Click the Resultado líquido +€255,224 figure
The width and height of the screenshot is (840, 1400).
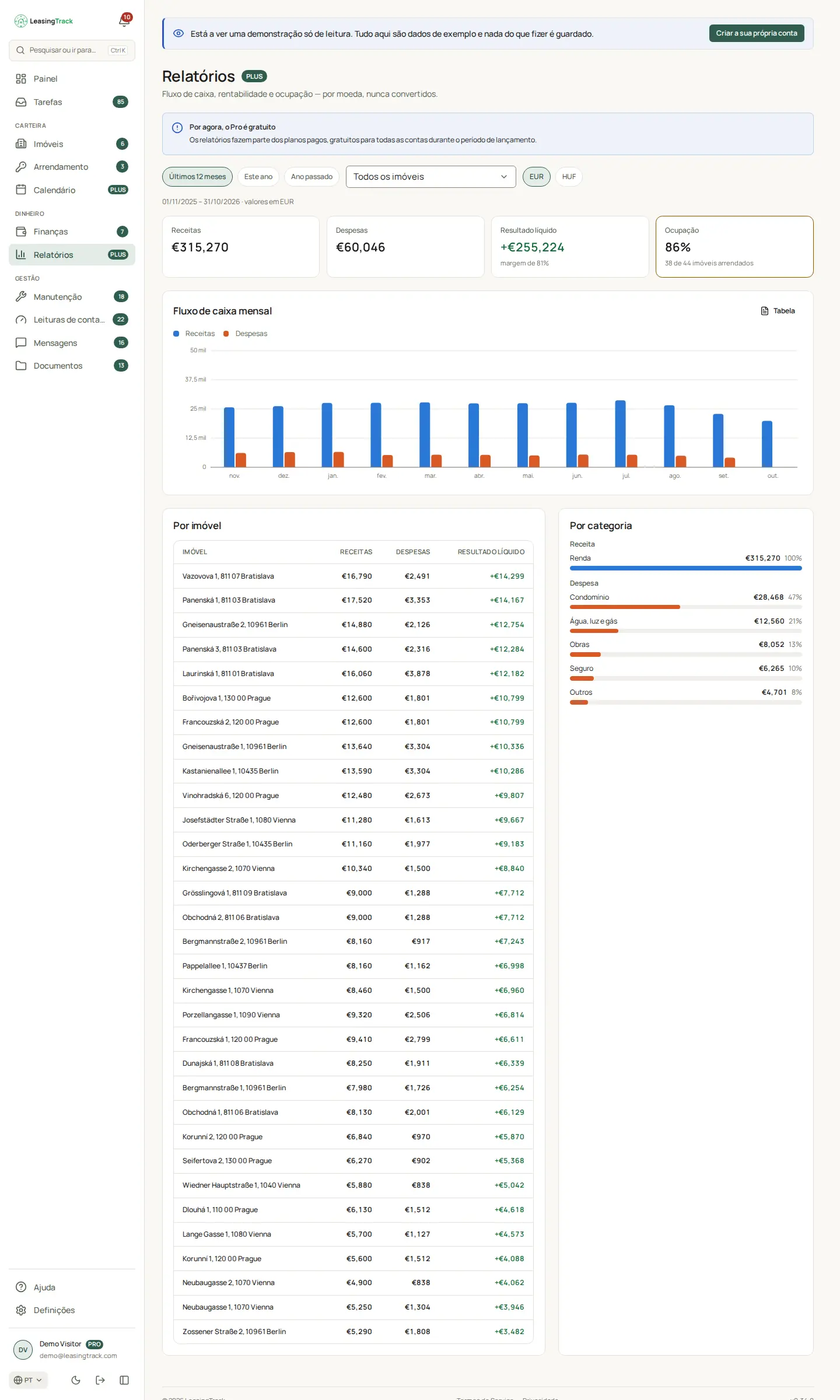click(532, 247)
